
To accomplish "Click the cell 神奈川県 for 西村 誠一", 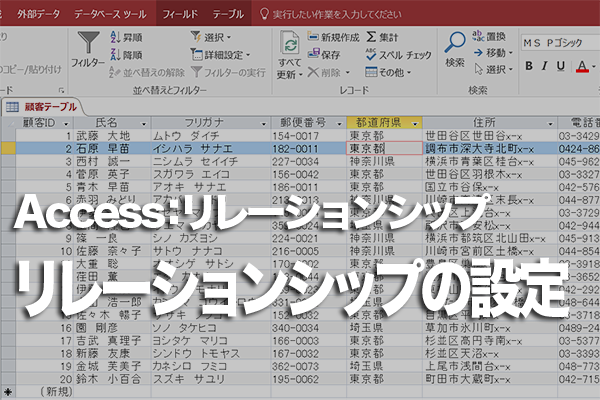I will (384, 162).
